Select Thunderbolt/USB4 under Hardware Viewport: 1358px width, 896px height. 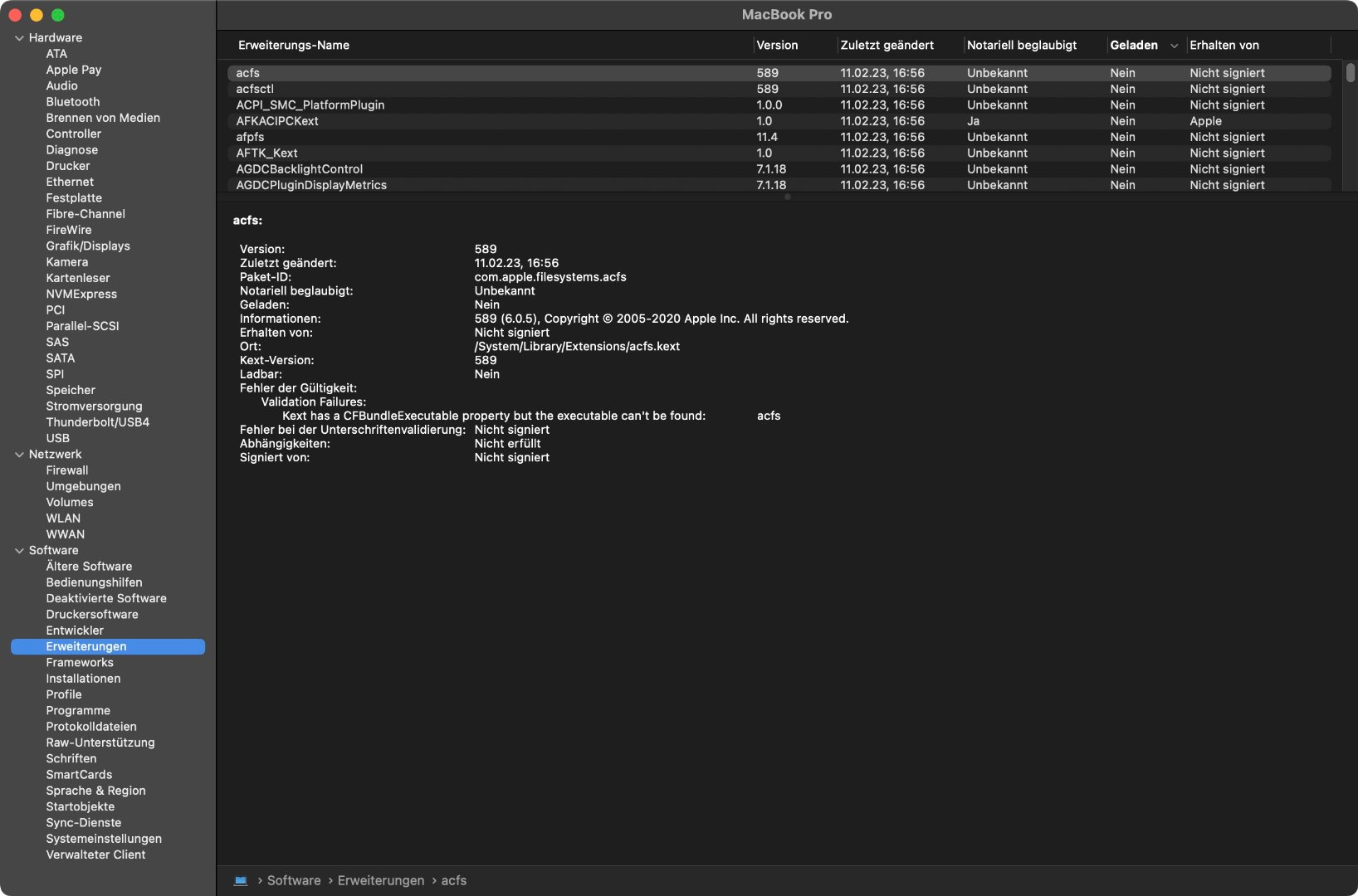coord(98,422)
